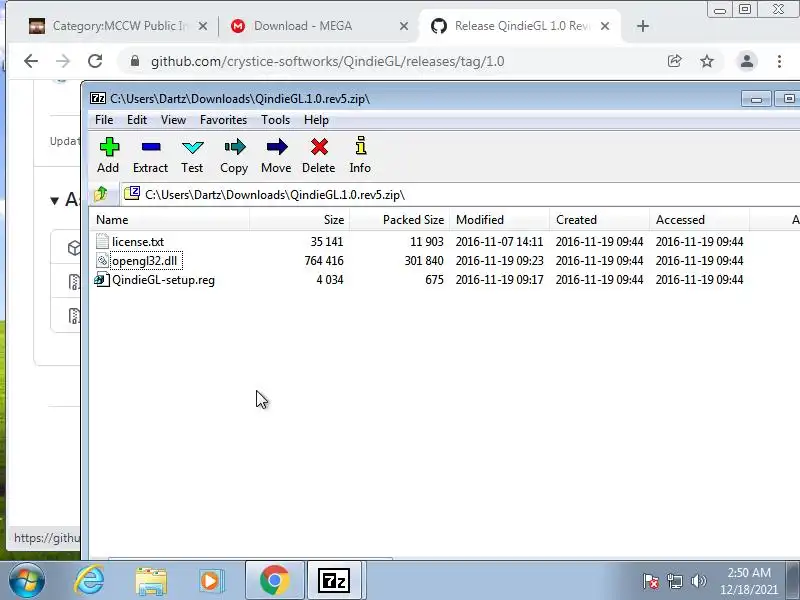The width and height of the screenshot is (800, 600).
Task: Click the 7-Zip taskbar button
Action: [x=334, y=580]
